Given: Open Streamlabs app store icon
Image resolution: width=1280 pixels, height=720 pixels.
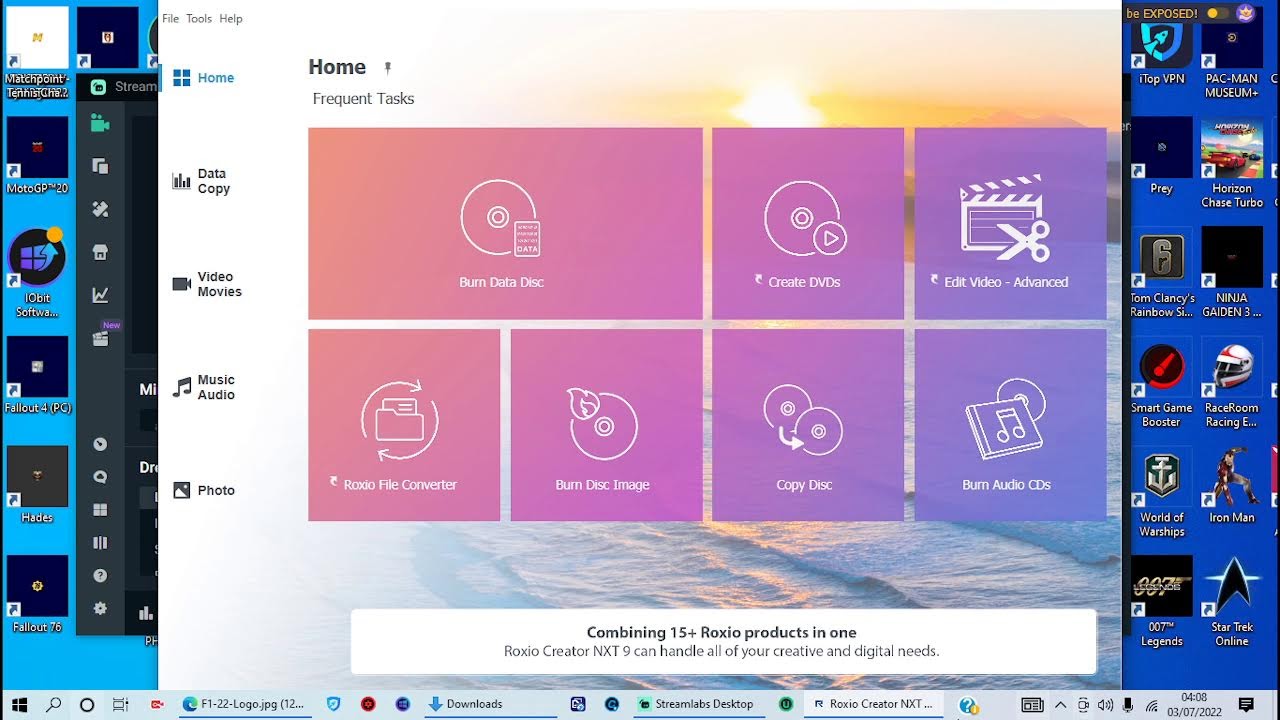Looking at the screenshot, I should pos(100,252).
